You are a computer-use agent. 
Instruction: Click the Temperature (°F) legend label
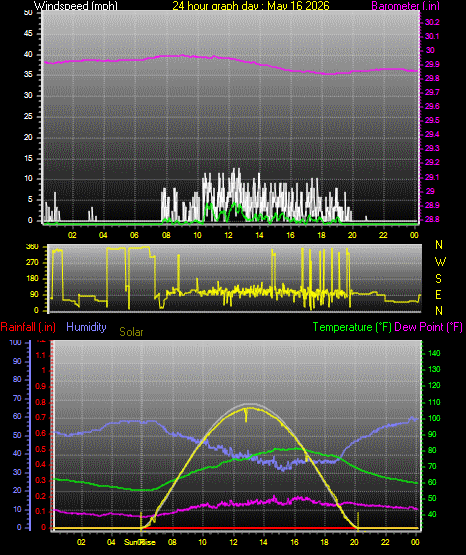click(352, 327)
